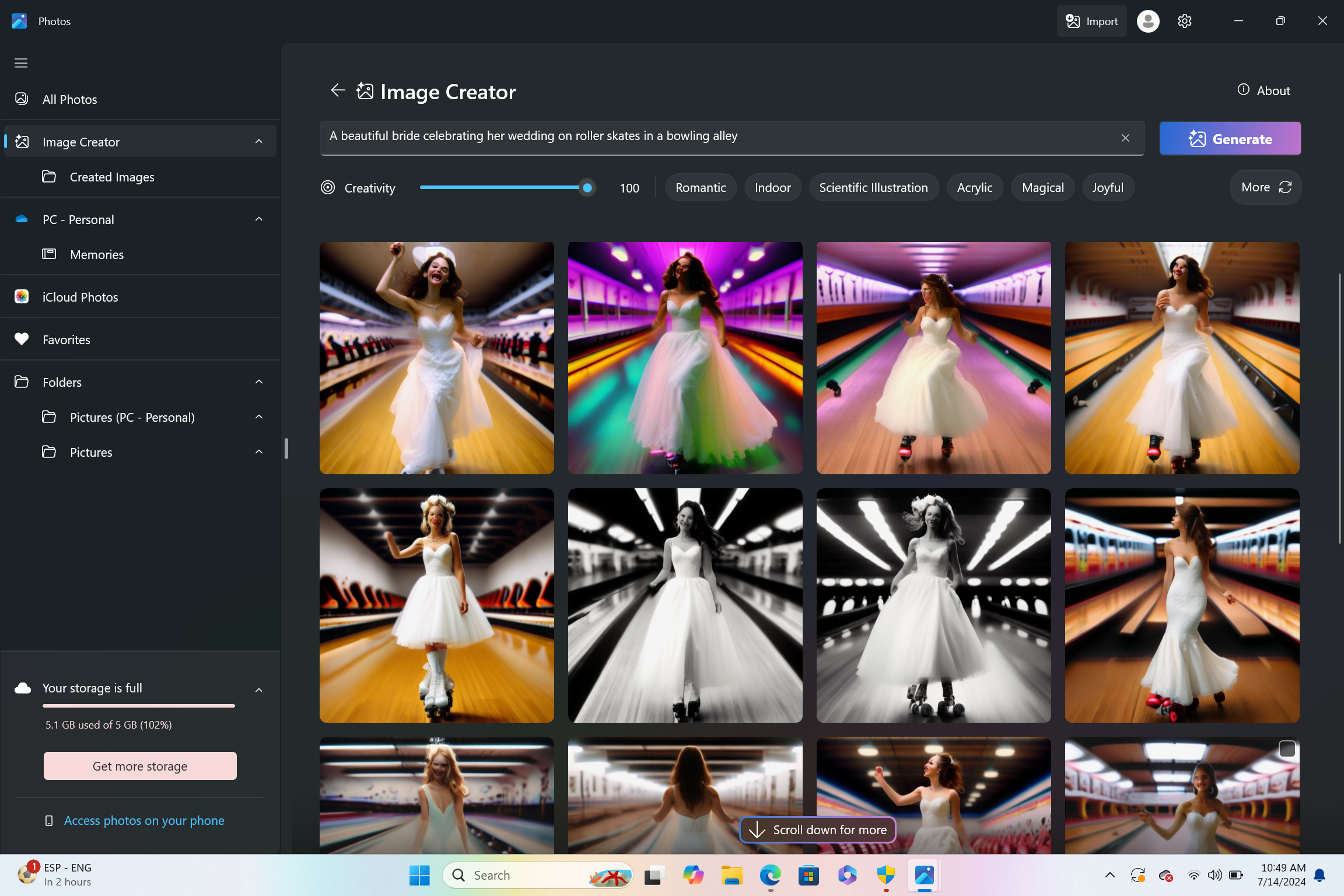The height and width of the screenshot is (896, 1344).
Task: Open the Settings gear icon
Action: (x=1184, y=21)
